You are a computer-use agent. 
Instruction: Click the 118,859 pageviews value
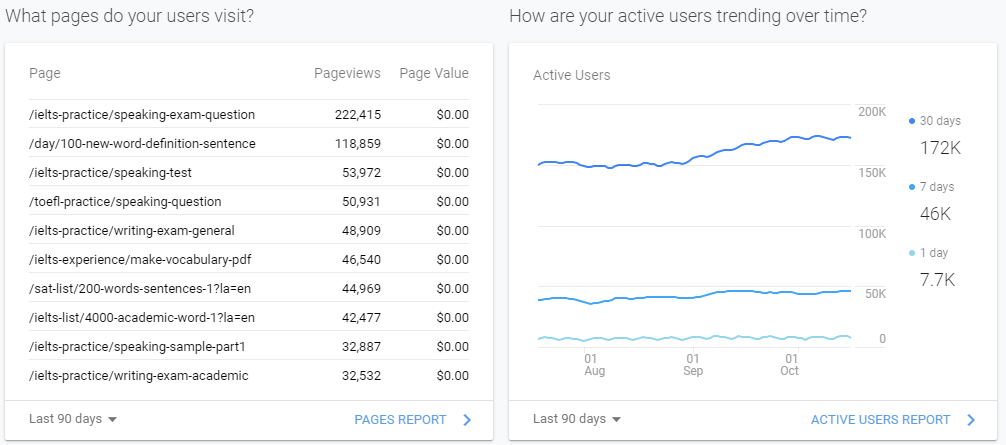(358, 144)
